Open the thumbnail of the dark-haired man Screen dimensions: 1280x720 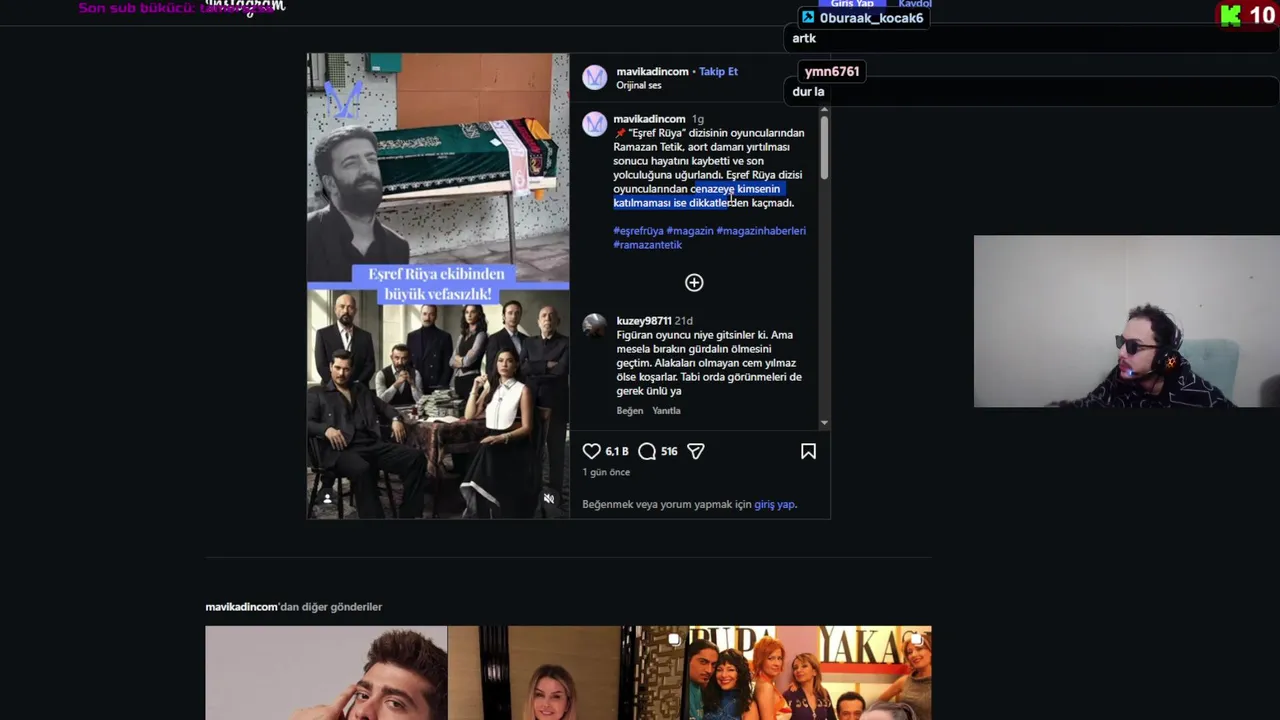(326, 673)
